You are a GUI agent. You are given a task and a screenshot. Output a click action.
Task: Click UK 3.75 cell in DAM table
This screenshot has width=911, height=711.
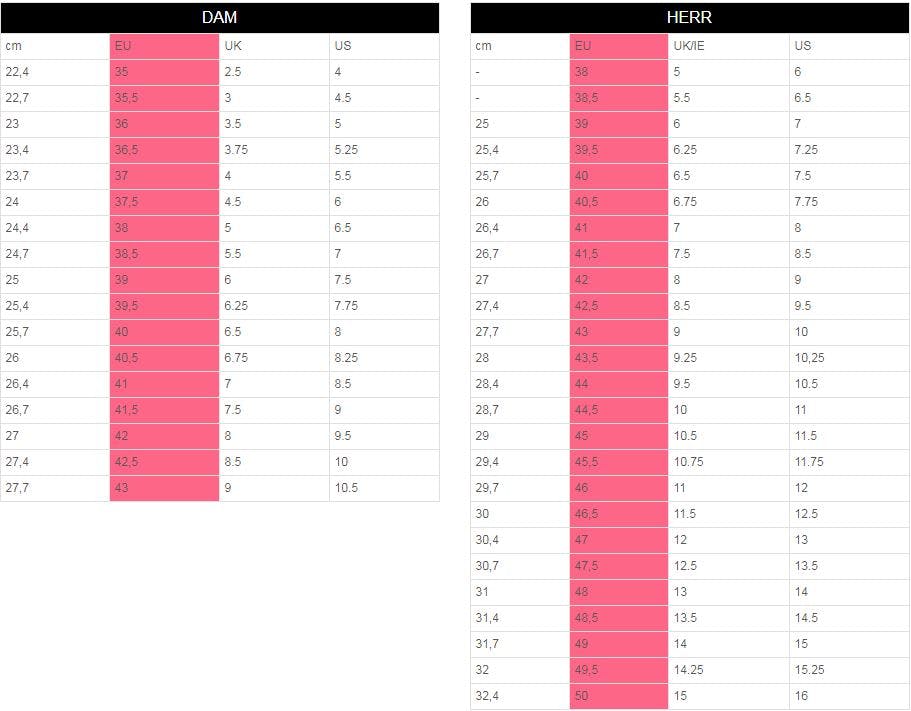[274, 150]
